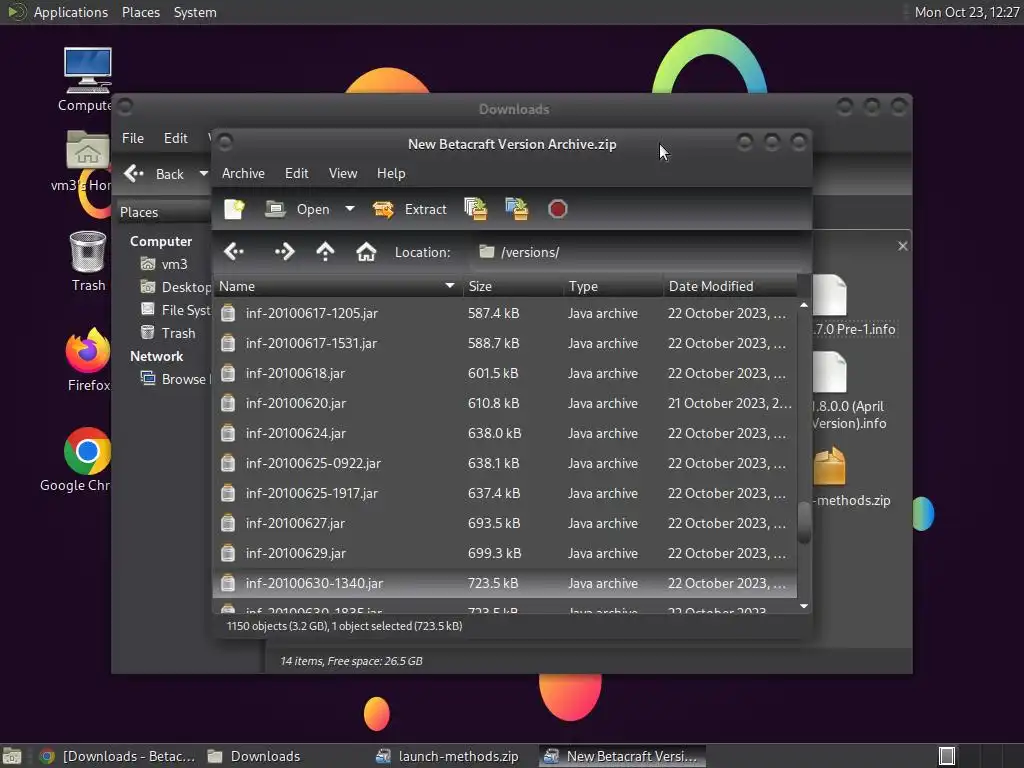Select inf-20100629.jar file
The height and width of the screenshot is (768, 1024).
[505, 554]
